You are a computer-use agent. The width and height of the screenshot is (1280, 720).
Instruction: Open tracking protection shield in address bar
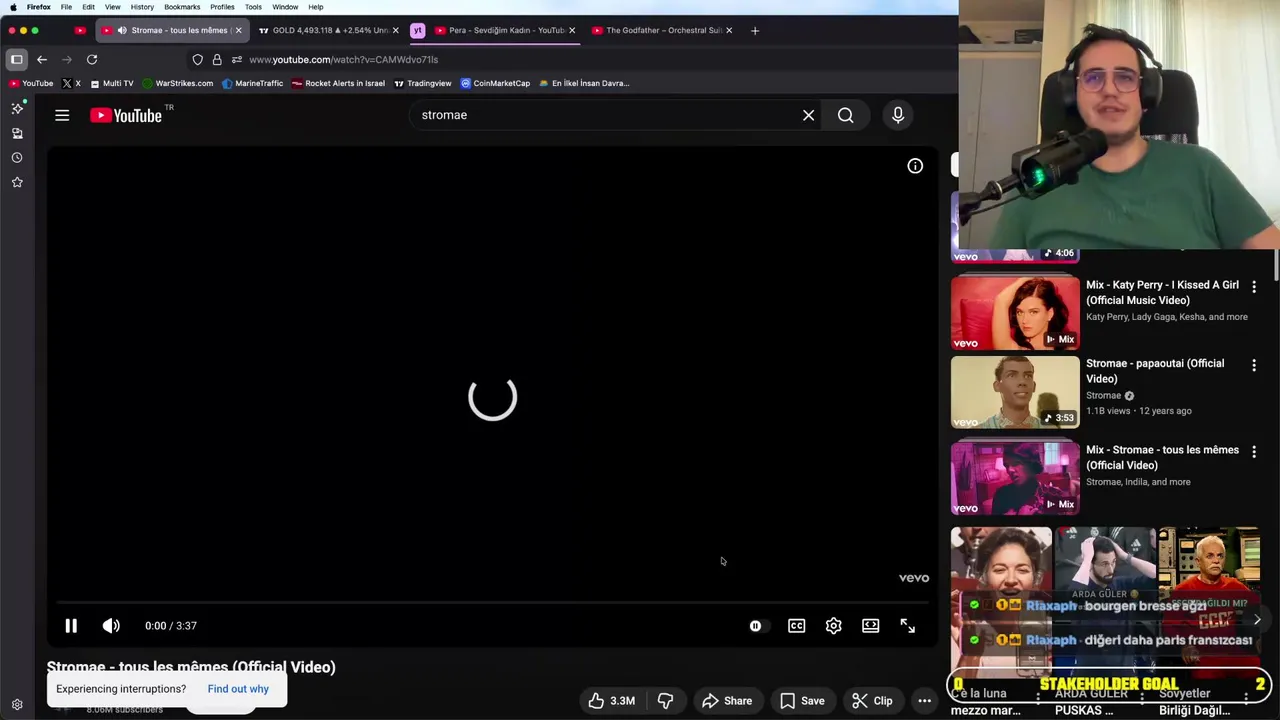click(197, 60)
